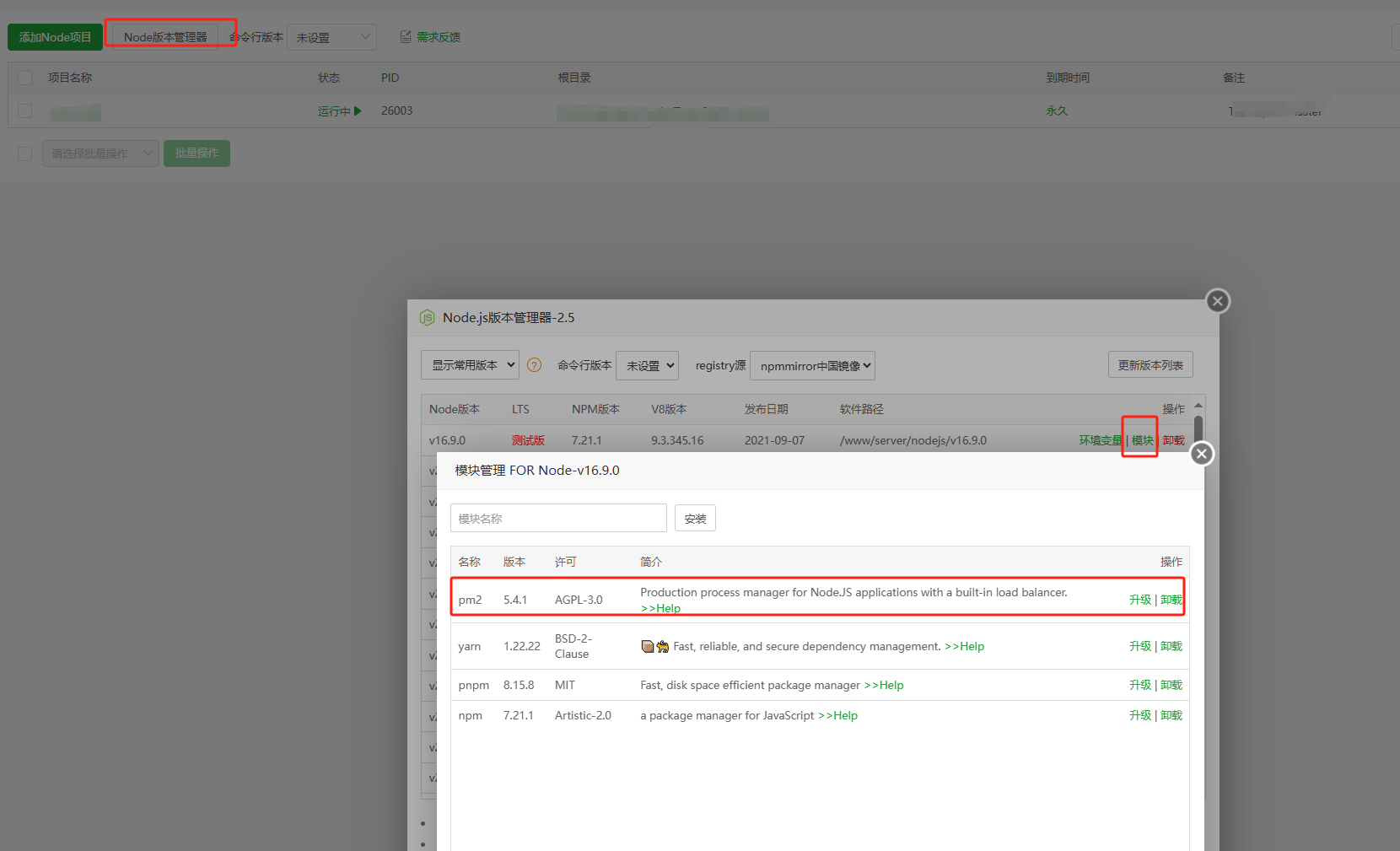This screenshot has width=1400, height=851.
Task: Click the pnpm version 8.15.8 cell
Action: (519, 685)
